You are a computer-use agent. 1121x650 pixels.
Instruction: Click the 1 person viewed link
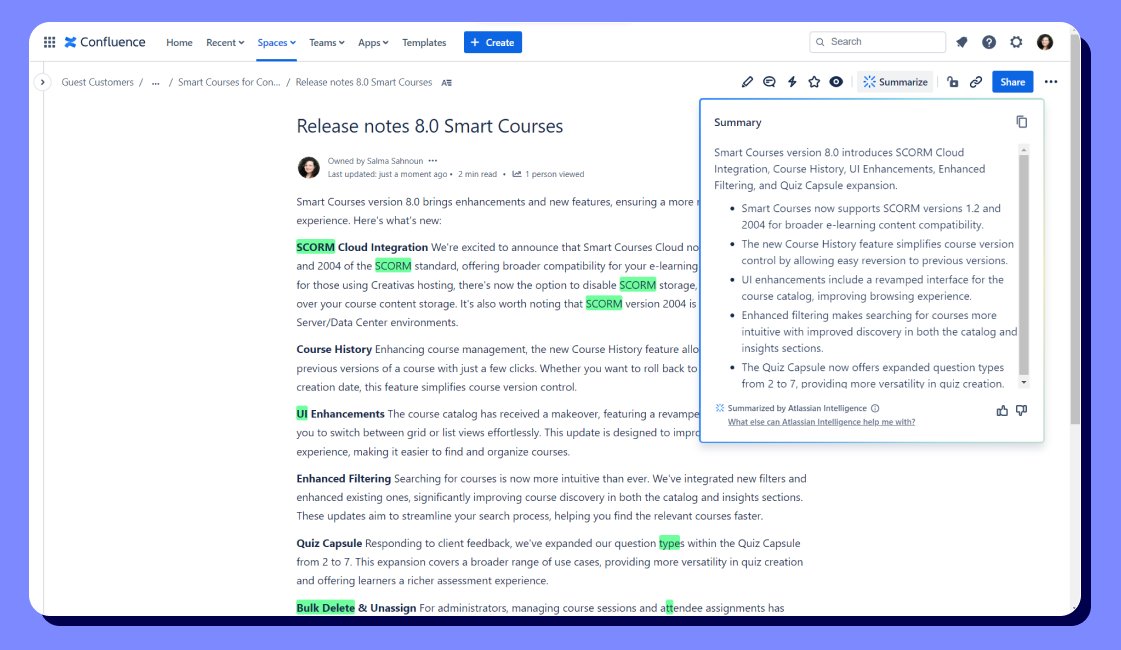coord(555,174)
